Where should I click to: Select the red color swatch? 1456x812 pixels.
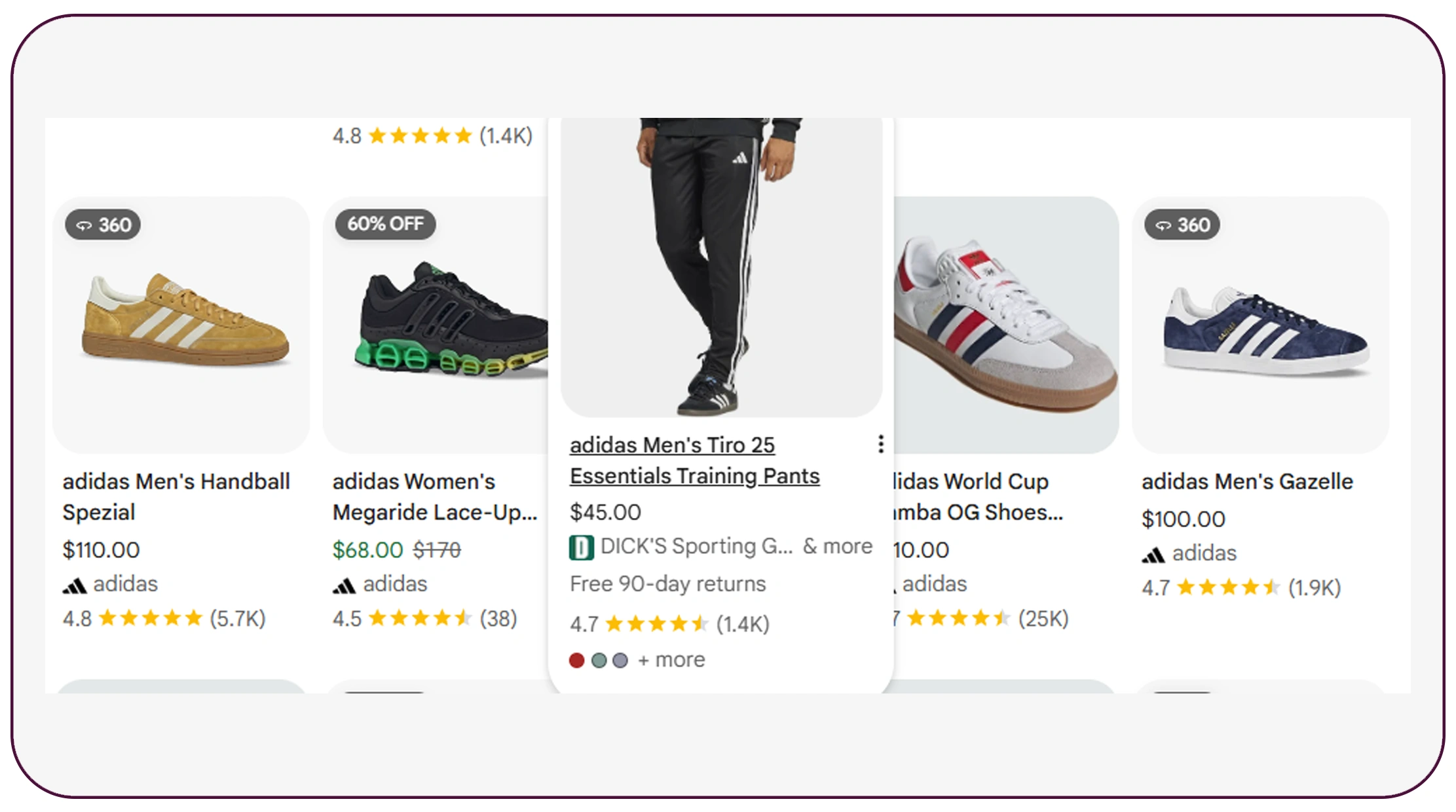576,660
